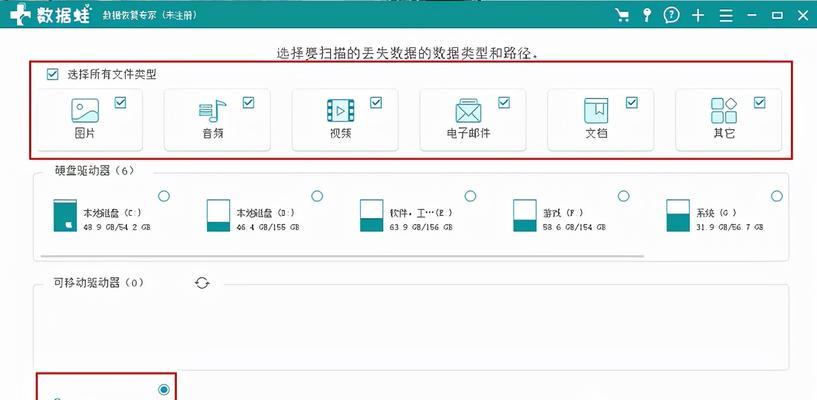Toggle the selected radio button at bottom left

pyautogui.click(x=164, y=389)
